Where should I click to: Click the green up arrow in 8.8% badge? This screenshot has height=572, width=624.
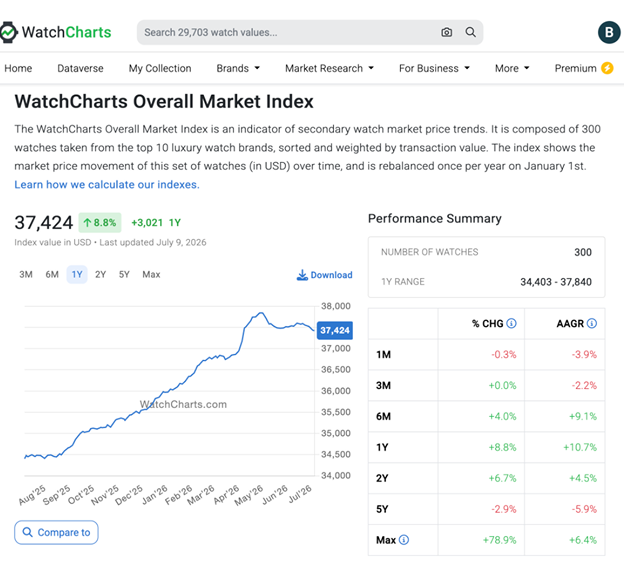click(87, 223)
